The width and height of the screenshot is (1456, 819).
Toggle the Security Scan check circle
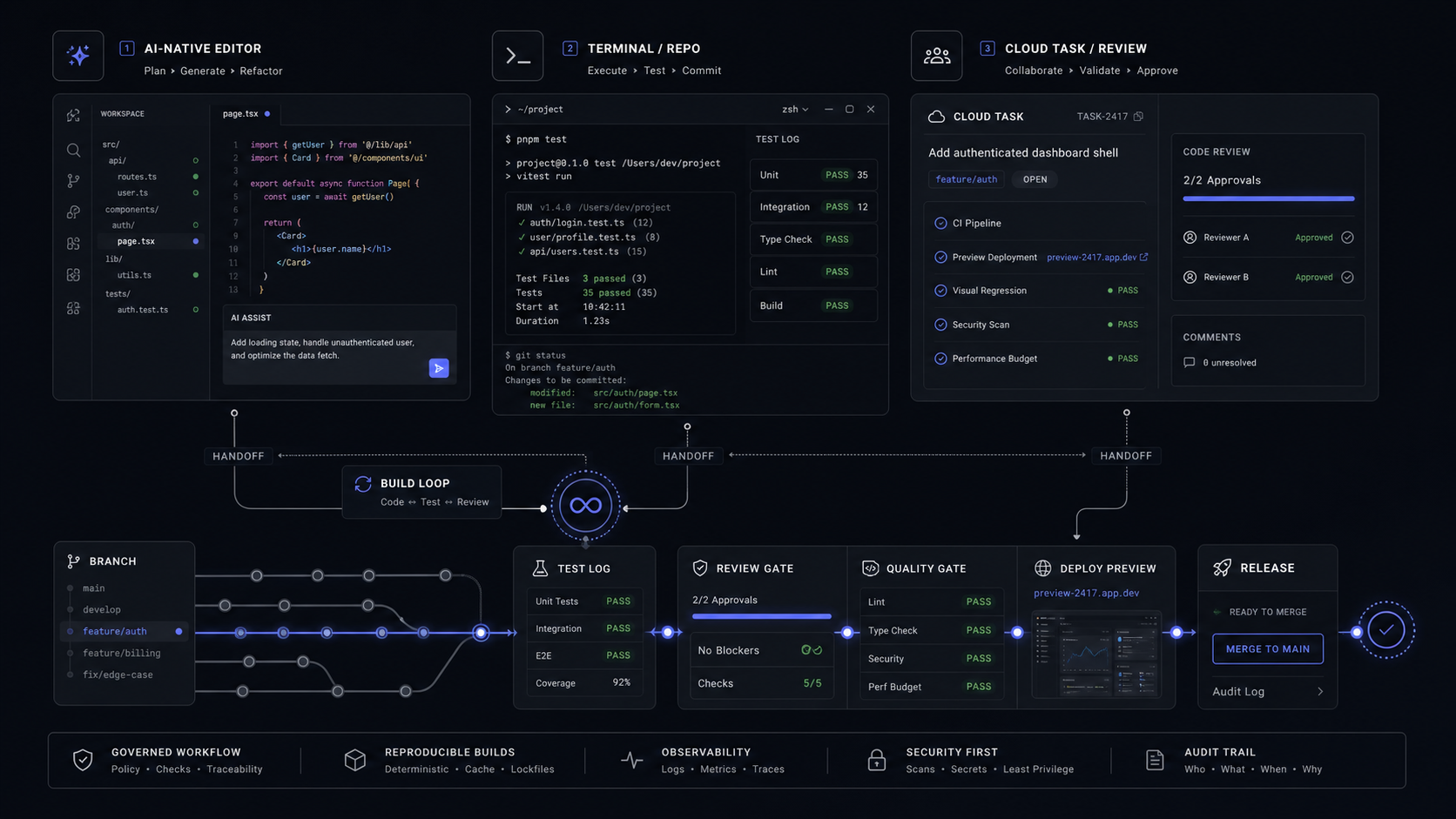(940, 325)
